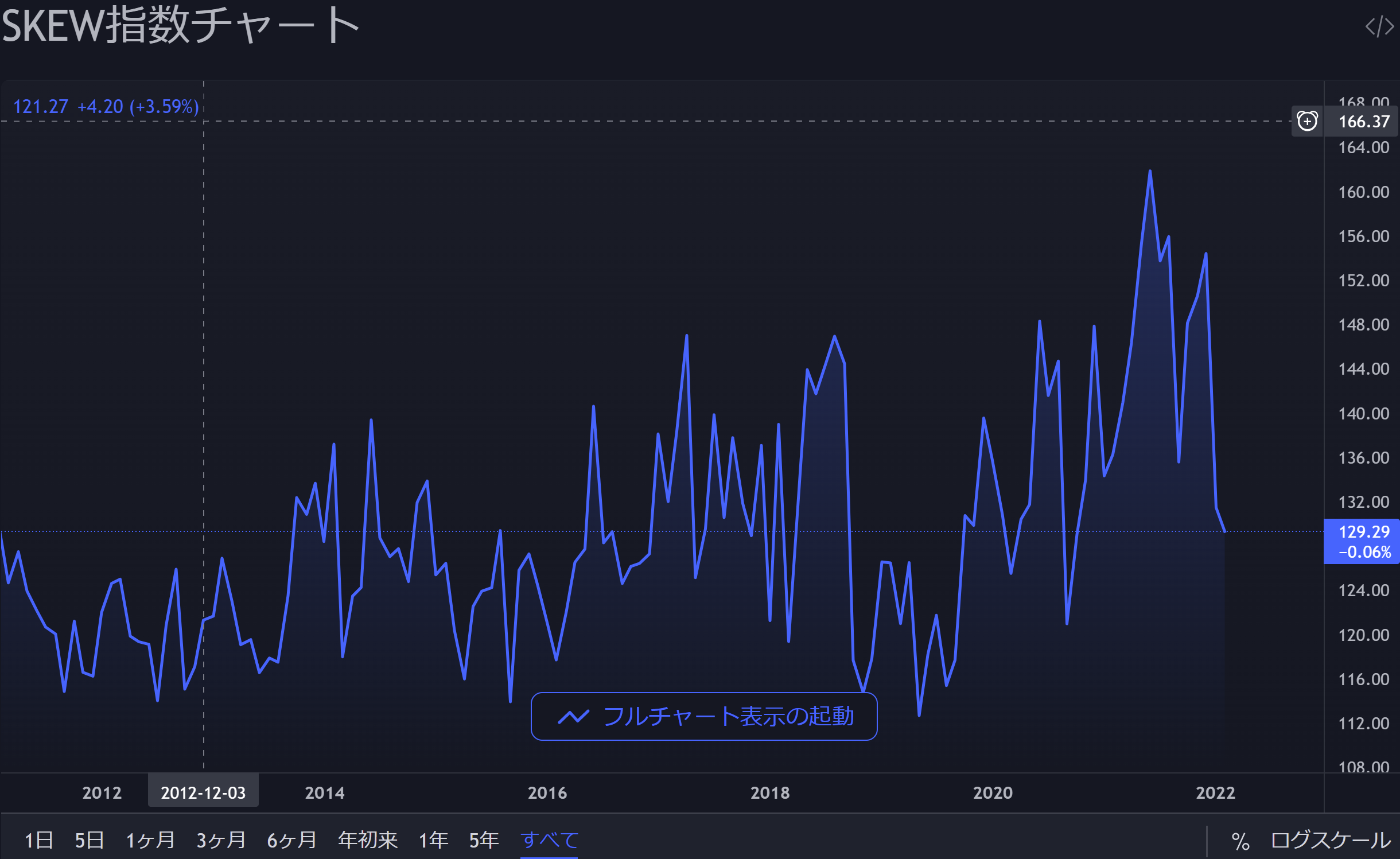Choose the 6ヶ月 range
This screenshot has height=859, width=1400.
(x=291, y=840)
